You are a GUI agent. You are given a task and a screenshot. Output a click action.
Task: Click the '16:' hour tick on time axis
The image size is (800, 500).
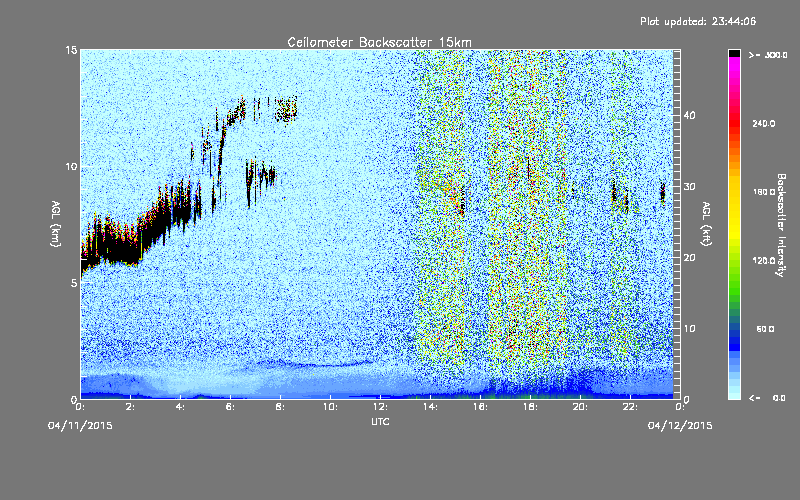click(x=481, y=407)
